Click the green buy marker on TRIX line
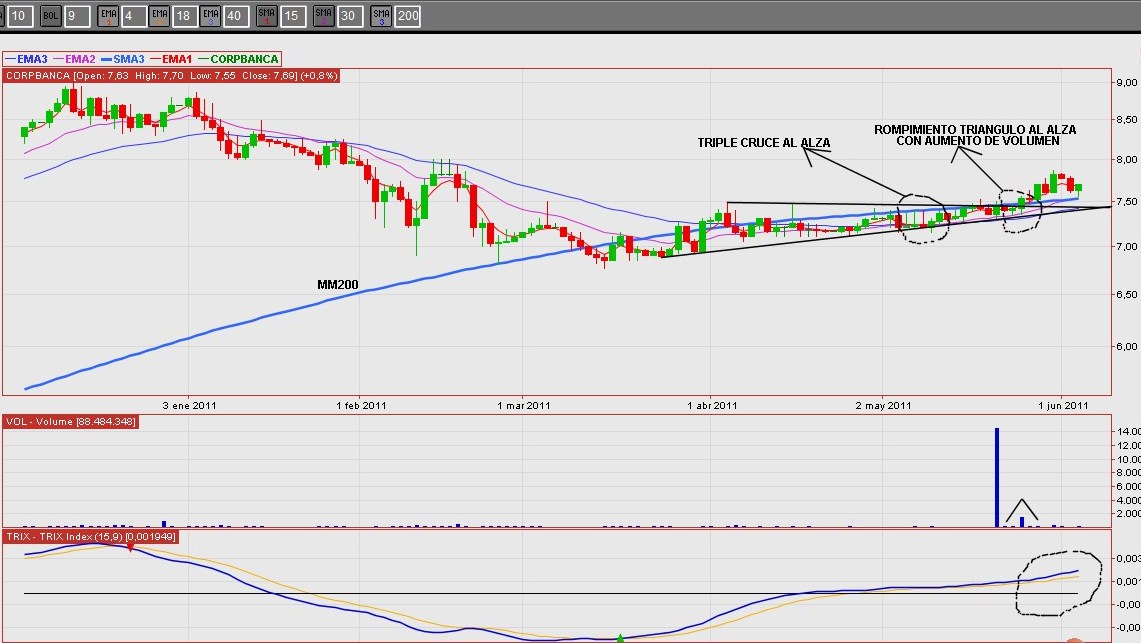1141x643 pixels. coord(620,638)
